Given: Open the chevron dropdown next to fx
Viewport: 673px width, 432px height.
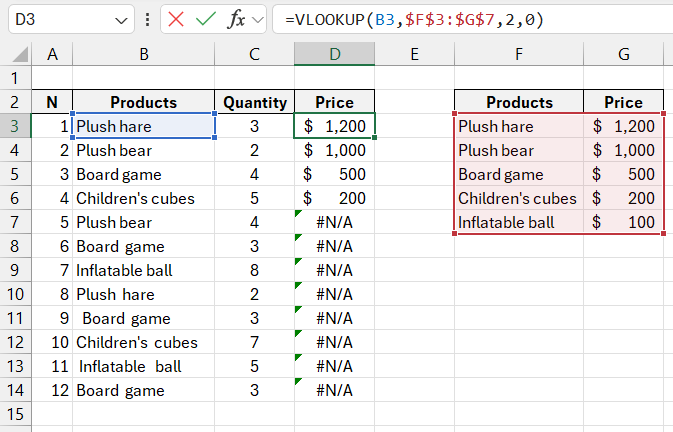Looking at the screenshot, I should coord(259,19).
